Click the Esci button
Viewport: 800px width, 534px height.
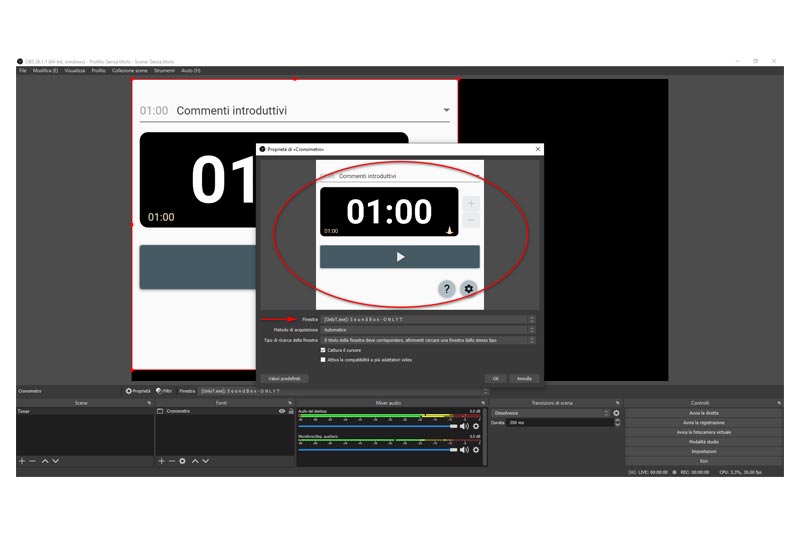point(704,461)
